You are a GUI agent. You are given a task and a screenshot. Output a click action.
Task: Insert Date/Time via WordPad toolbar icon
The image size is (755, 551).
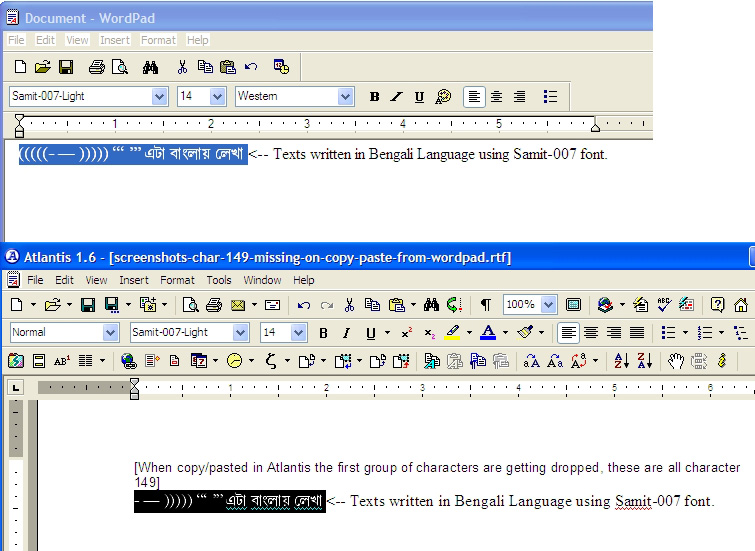pyautogui.click(x=281, y=66)
